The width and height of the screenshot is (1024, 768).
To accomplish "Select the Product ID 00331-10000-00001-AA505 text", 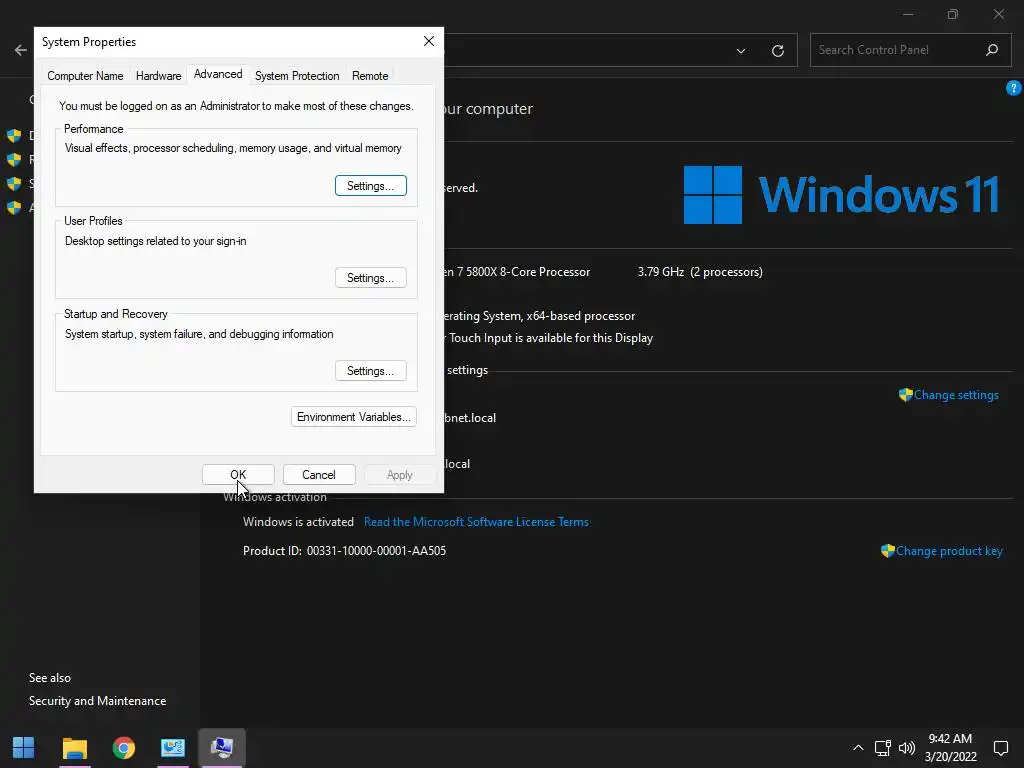I will tap(344, 551).
